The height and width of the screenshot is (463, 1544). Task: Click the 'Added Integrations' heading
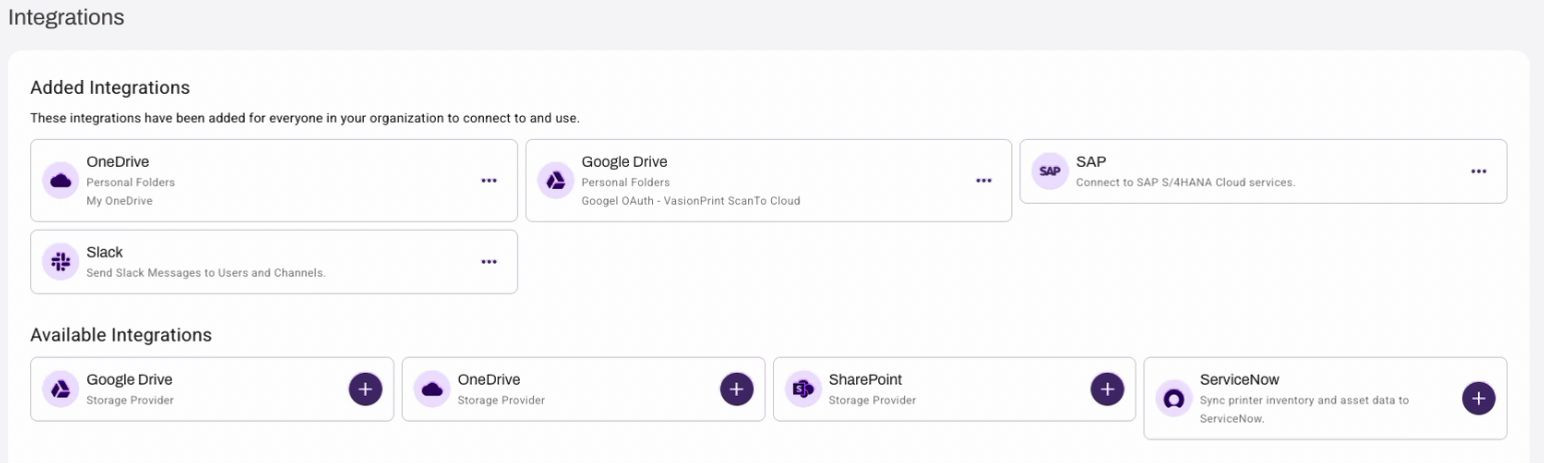pyautogui.click(x=110, y=88)
